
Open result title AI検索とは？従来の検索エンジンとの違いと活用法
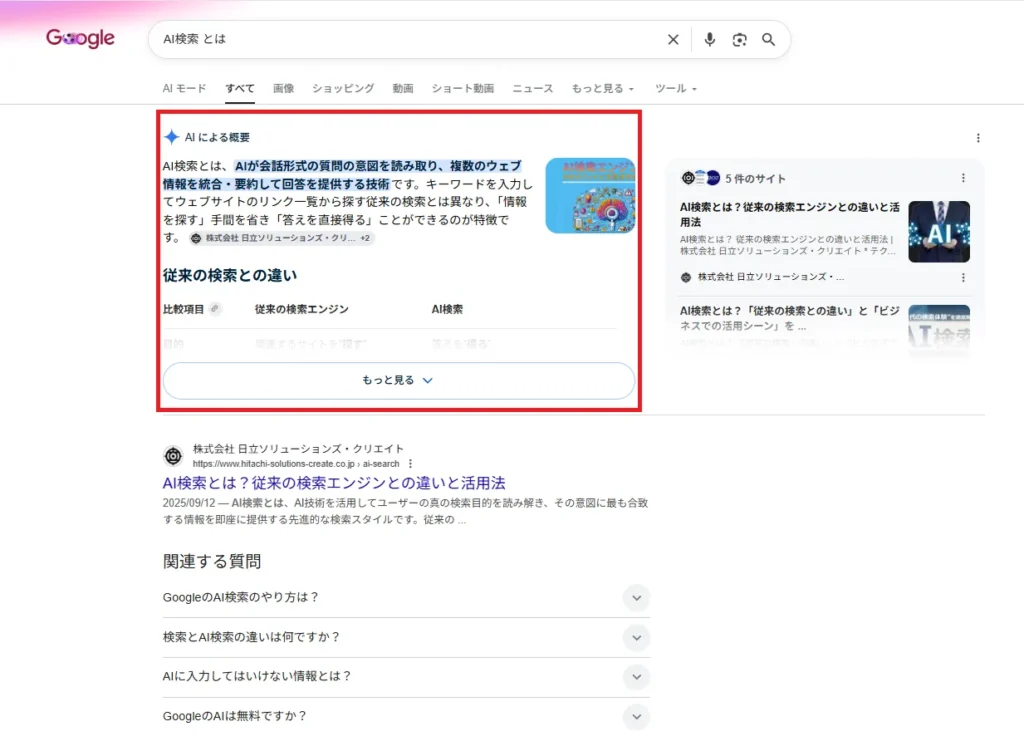(334, 483)
